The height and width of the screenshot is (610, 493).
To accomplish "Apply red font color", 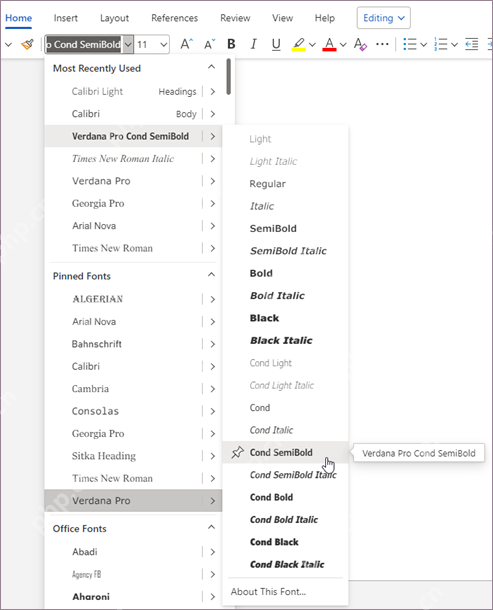I will tap(329, 44).
